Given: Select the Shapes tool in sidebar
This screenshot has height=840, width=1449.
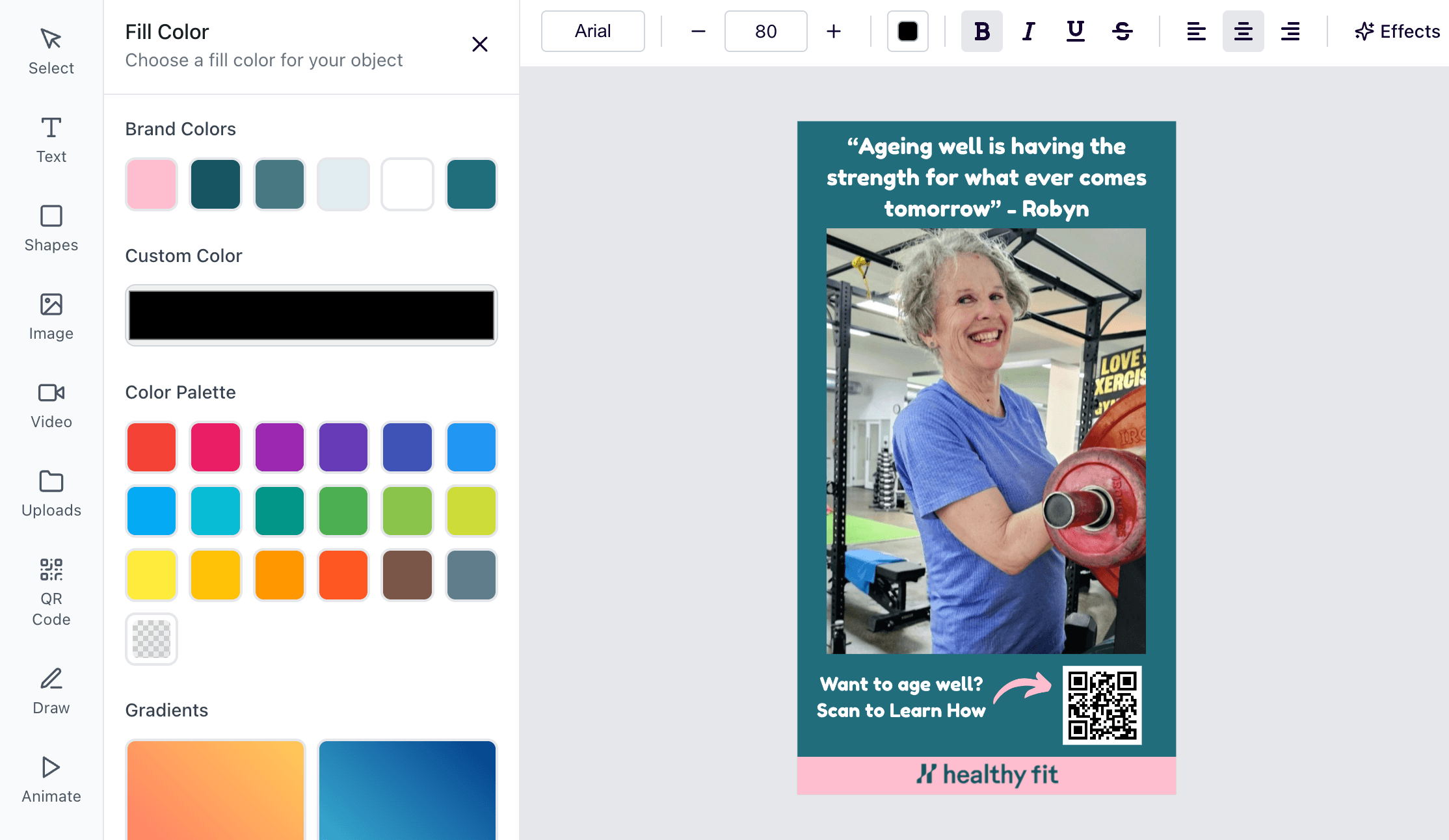Looking at the screenshot, I should (51, 228).
